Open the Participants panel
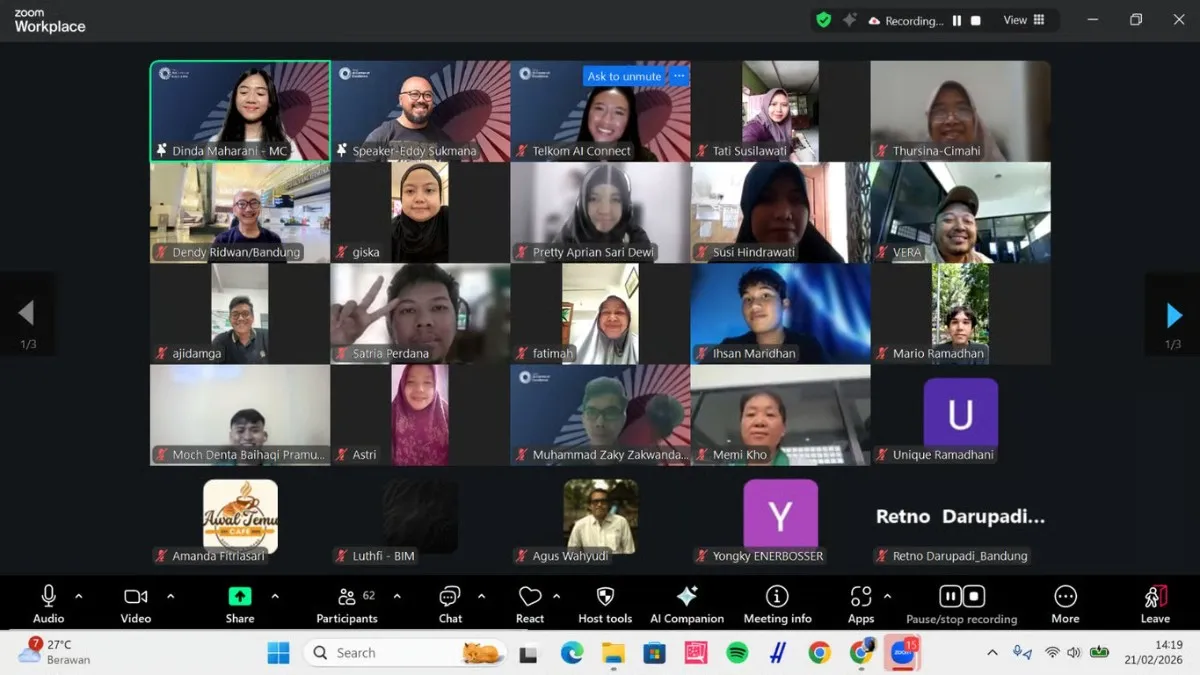1200x675 pixels. tap(347, 602)
